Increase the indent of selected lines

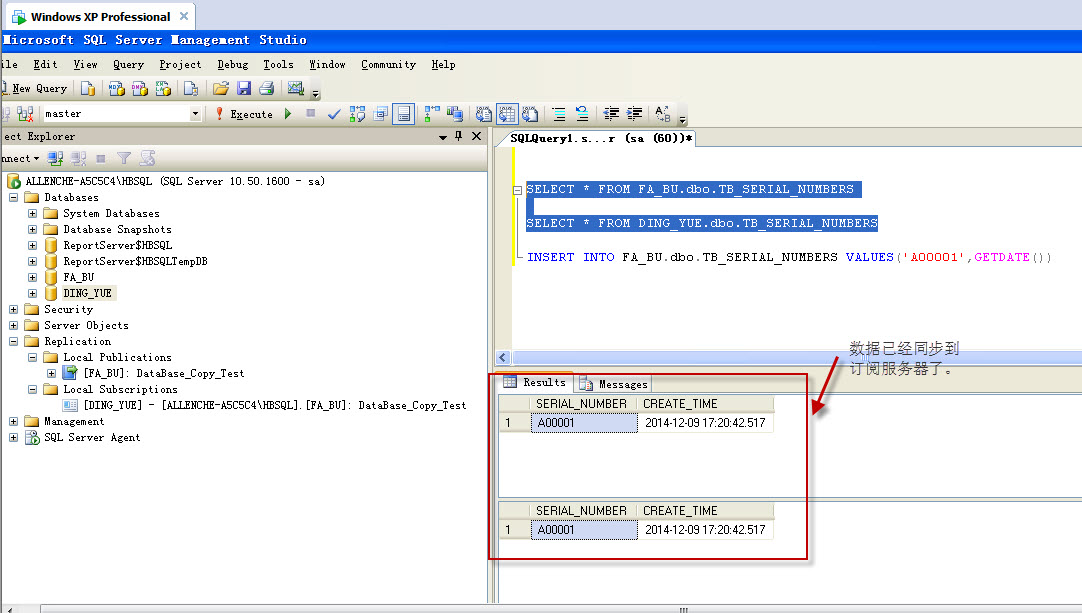tap(635, 114)
